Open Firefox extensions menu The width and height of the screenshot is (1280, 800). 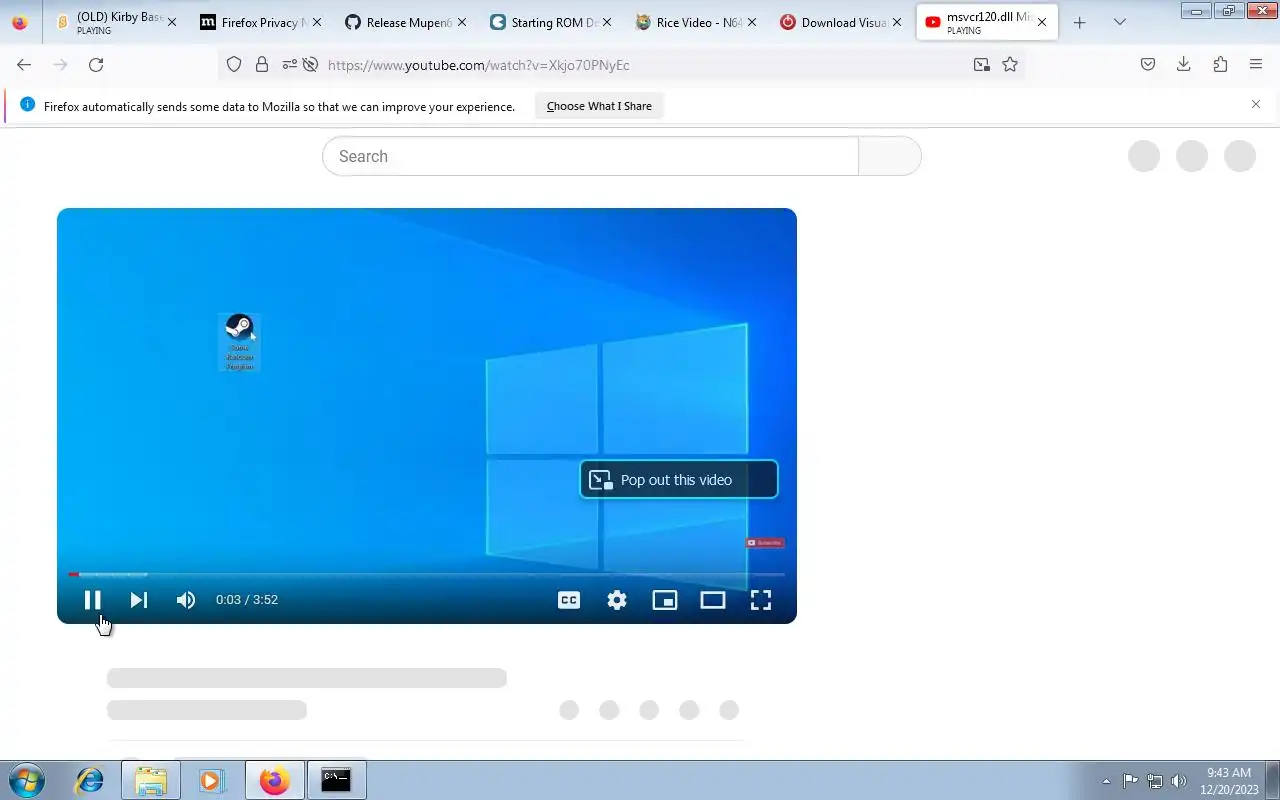click(1220, 64)
